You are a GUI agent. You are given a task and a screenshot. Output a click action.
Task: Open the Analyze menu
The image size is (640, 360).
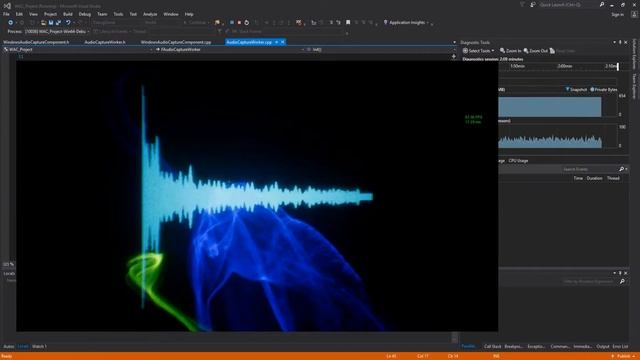coord(150,14)
